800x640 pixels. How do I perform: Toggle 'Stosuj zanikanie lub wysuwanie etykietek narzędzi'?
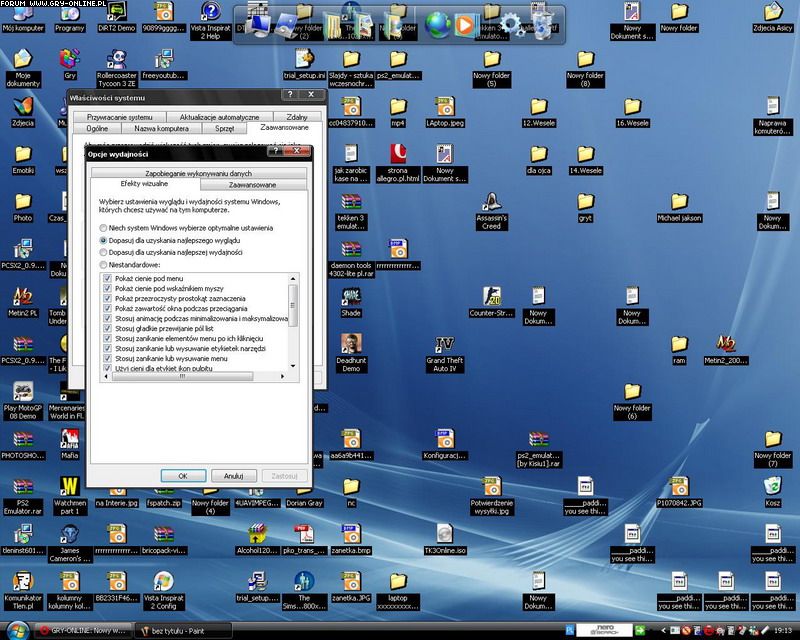click(107, 349)
